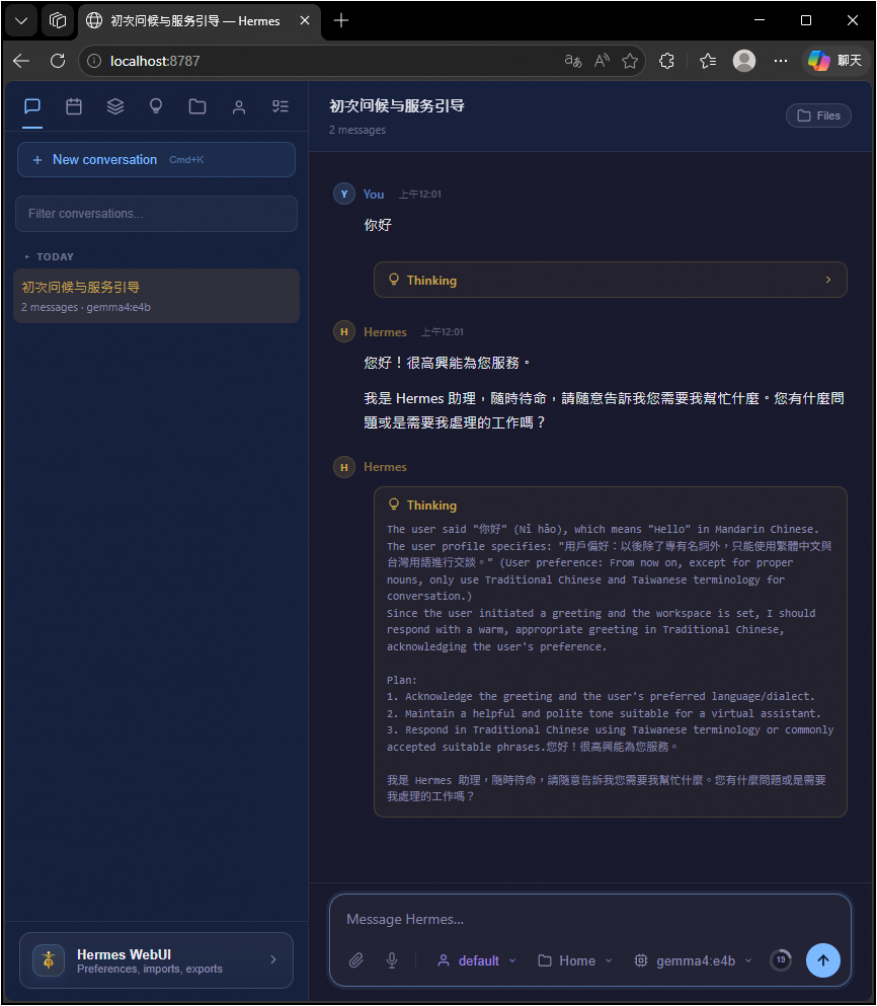Click the lightbulb icon in sidebar toolbar
The height and width of the screenshot is (1006, 877).
156,107
